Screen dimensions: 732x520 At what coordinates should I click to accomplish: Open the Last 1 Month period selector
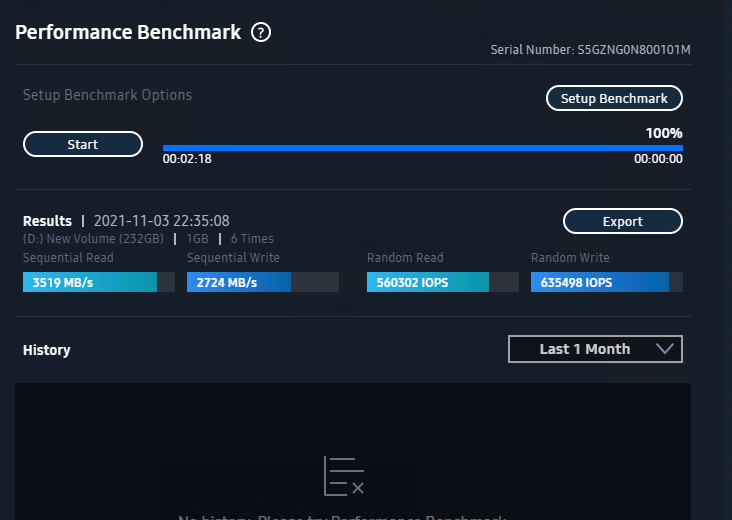[595, 349]
